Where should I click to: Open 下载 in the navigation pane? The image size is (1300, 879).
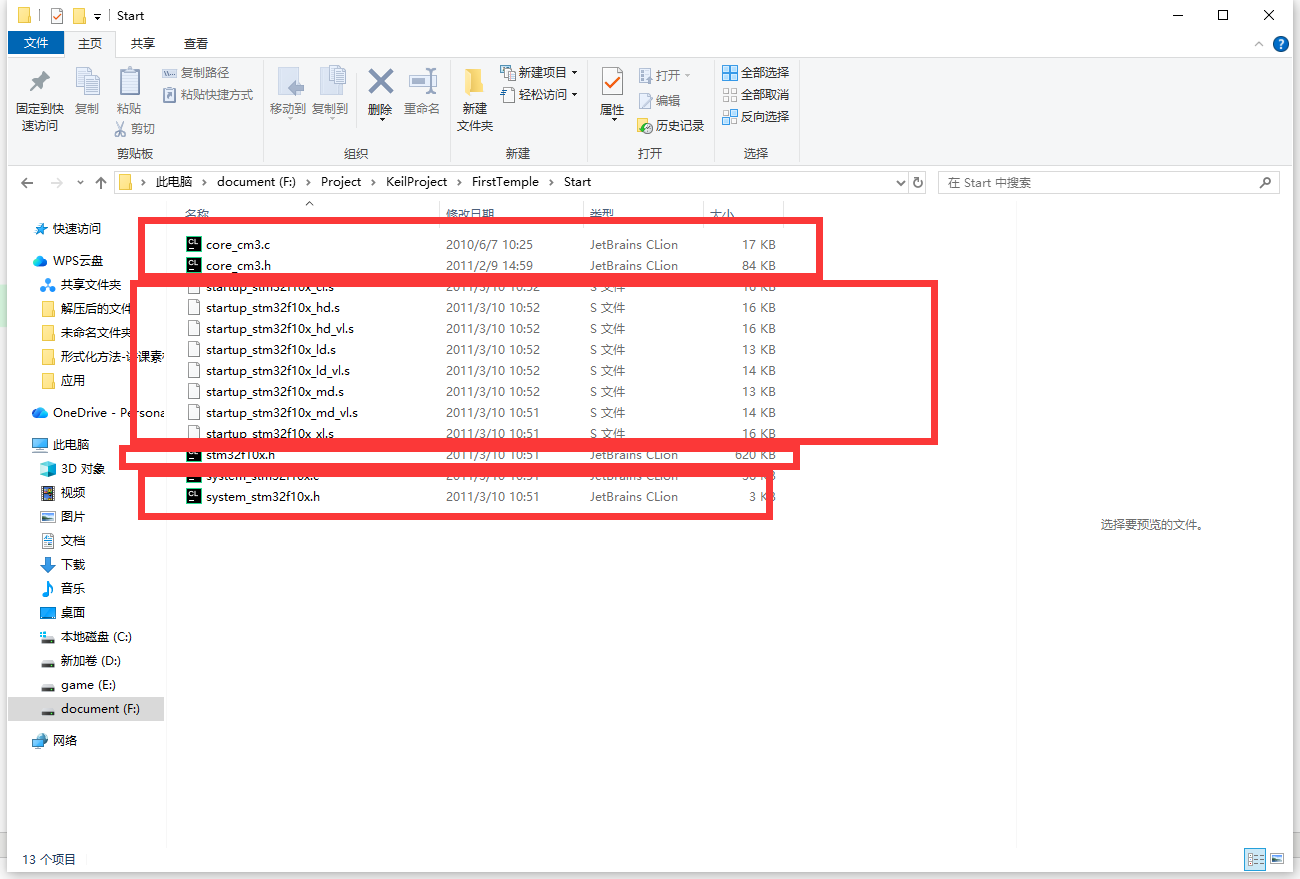coord(73,565)
